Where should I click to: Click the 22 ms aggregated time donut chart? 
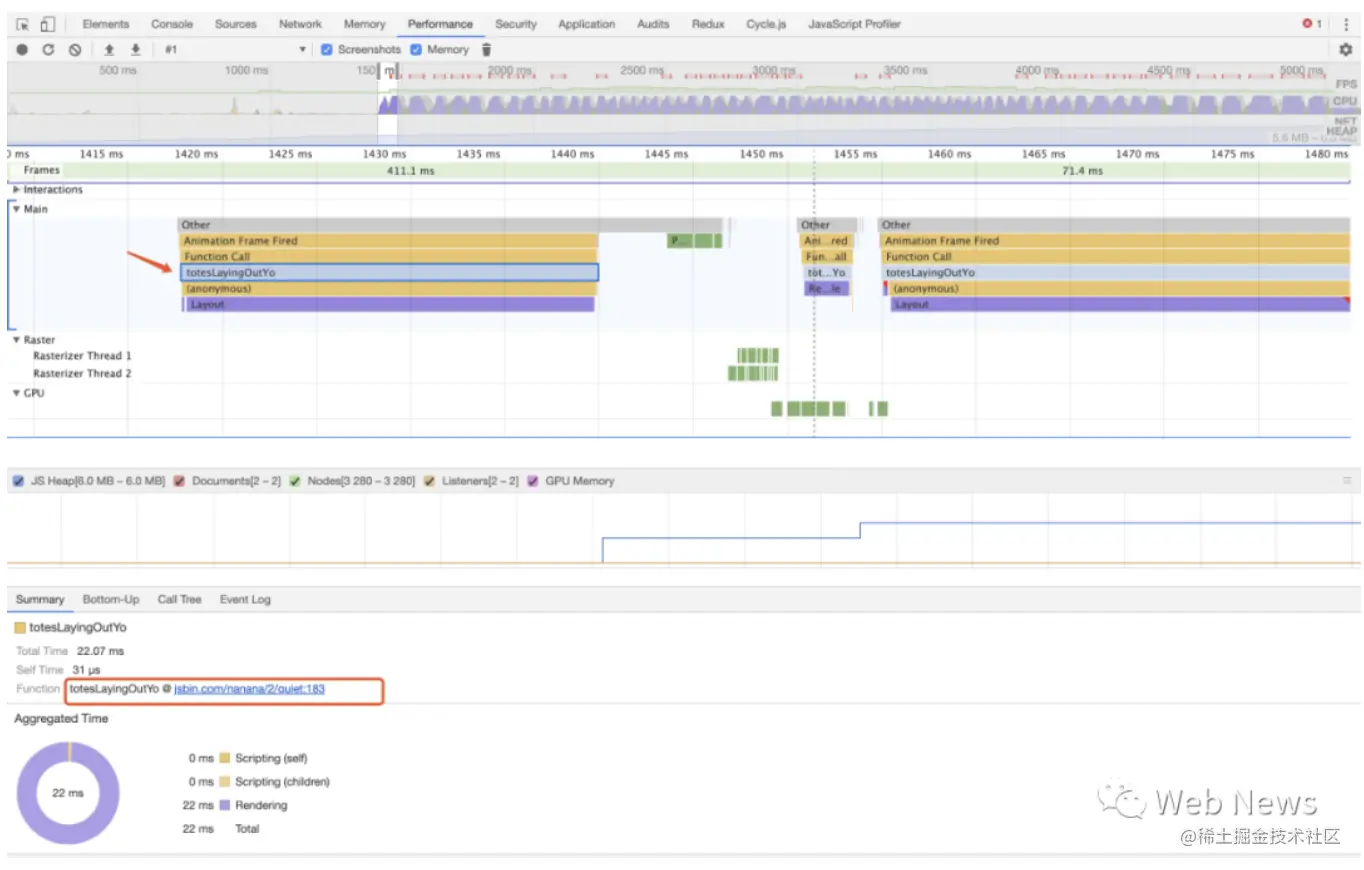[x=68, y=793]
